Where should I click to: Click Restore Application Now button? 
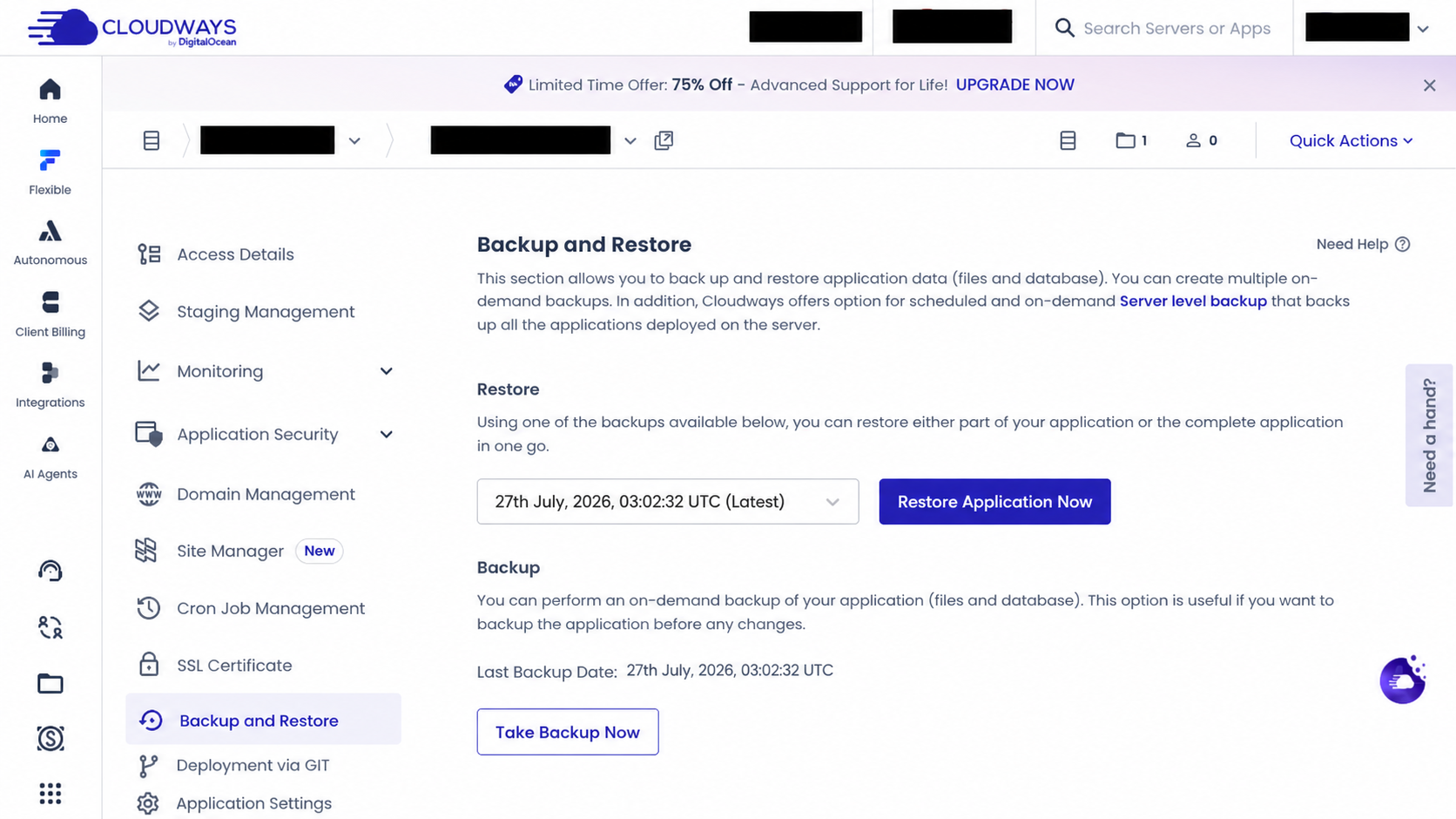994,502
